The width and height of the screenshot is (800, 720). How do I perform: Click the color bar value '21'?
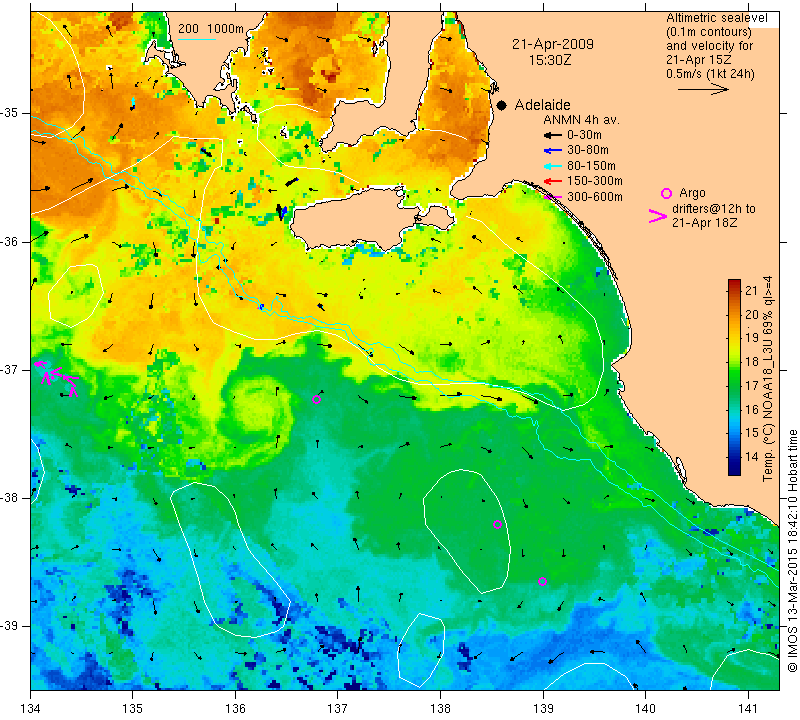tap(751, 291)
